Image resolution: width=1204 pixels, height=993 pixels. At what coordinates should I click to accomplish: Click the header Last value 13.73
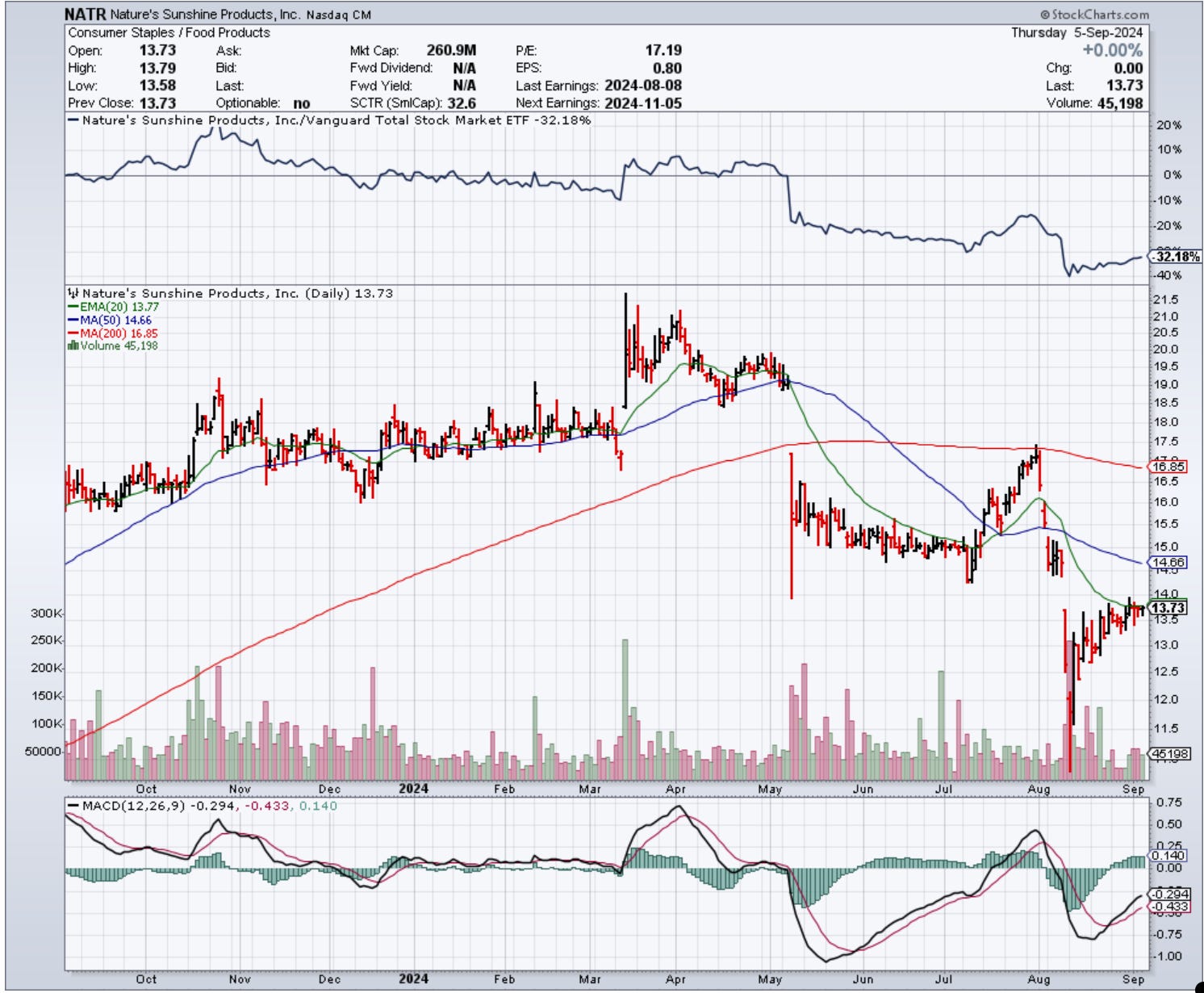(1125, 86)
